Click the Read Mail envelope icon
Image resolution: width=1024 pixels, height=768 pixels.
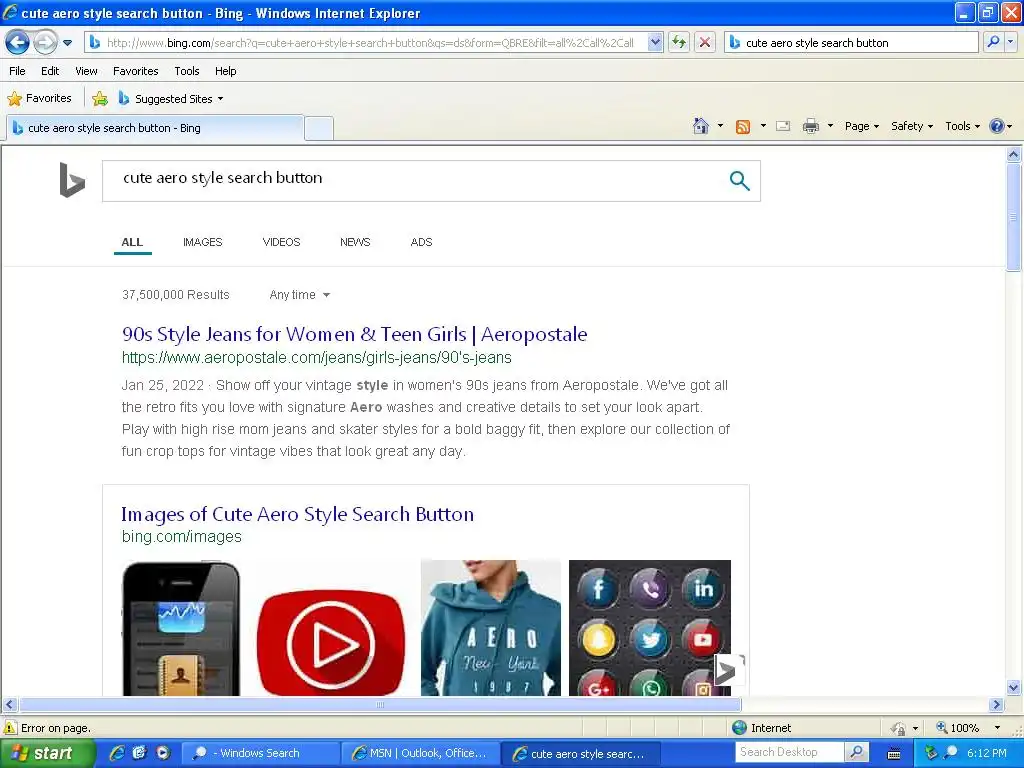tap(783, 126)
